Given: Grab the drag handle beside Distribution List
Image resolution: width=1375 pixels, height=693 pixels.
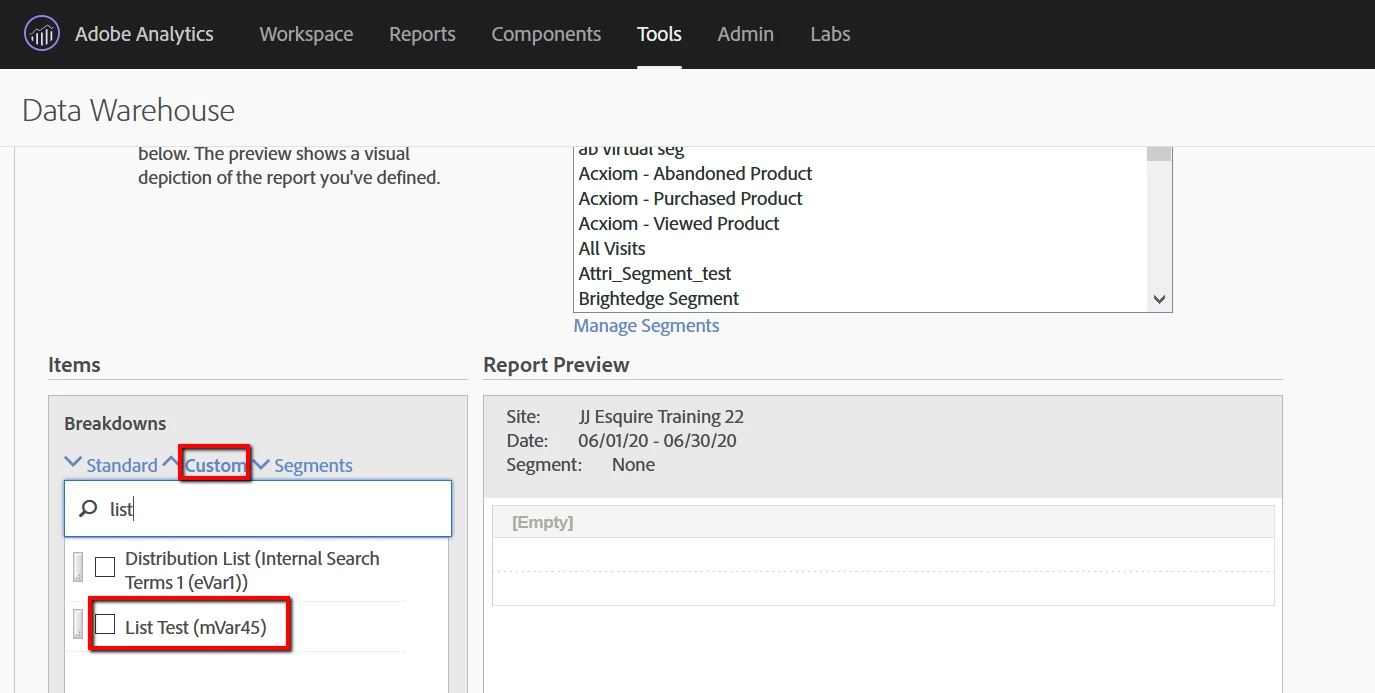Looking at the screenshot, I should point(78,567).
